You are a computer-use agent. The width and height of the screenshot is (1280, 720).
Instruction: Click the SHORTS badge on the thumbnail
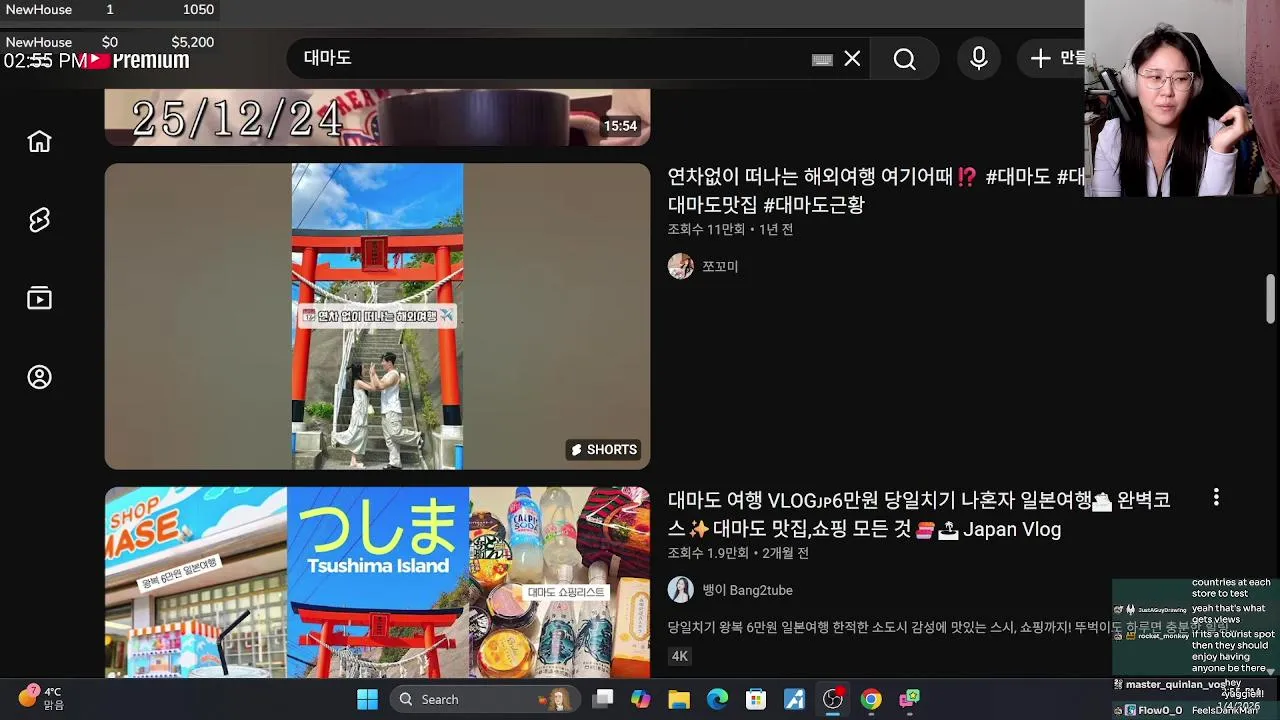(604, 450)
